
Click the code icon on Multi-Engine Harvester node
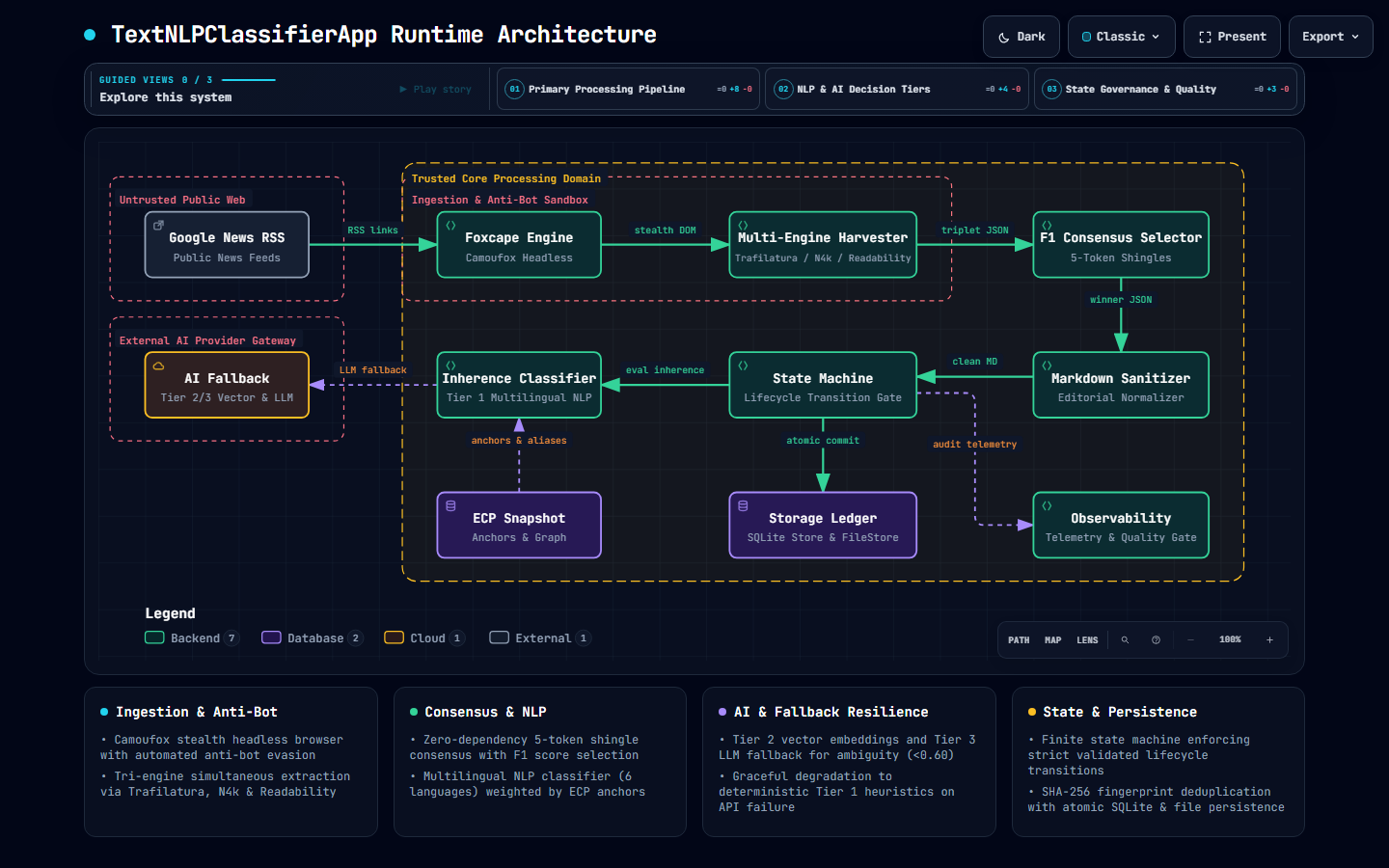[x=743, y=226]
